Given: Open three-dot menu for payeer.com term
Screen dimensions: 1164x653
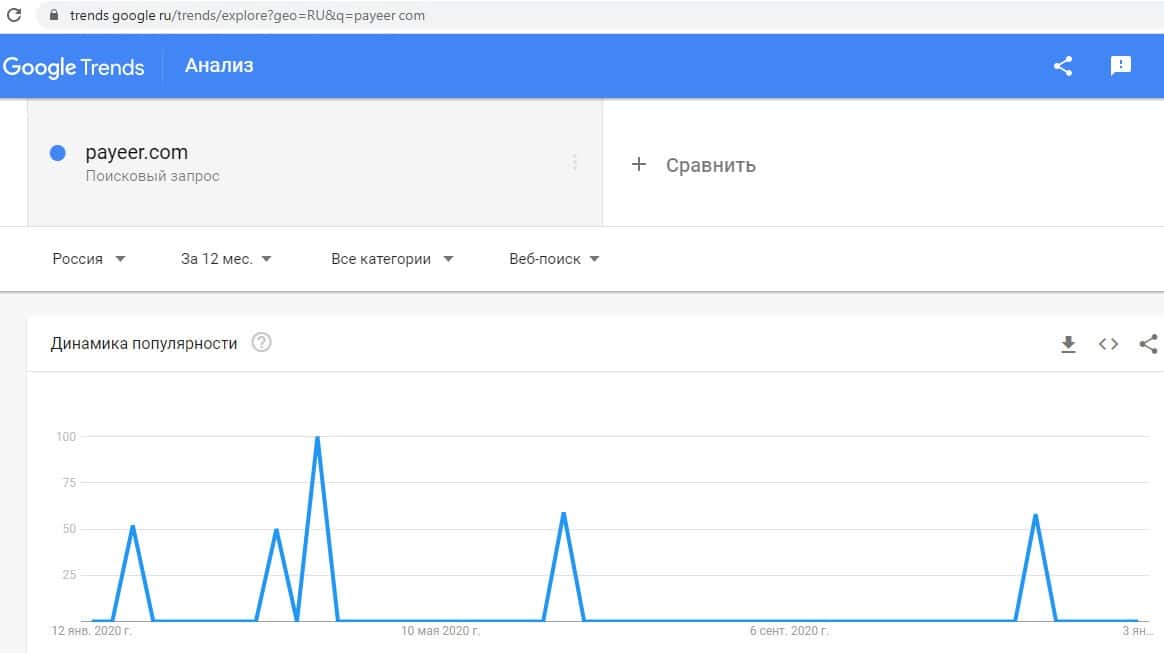Looking at the screenshot, I should click(574, 162).
